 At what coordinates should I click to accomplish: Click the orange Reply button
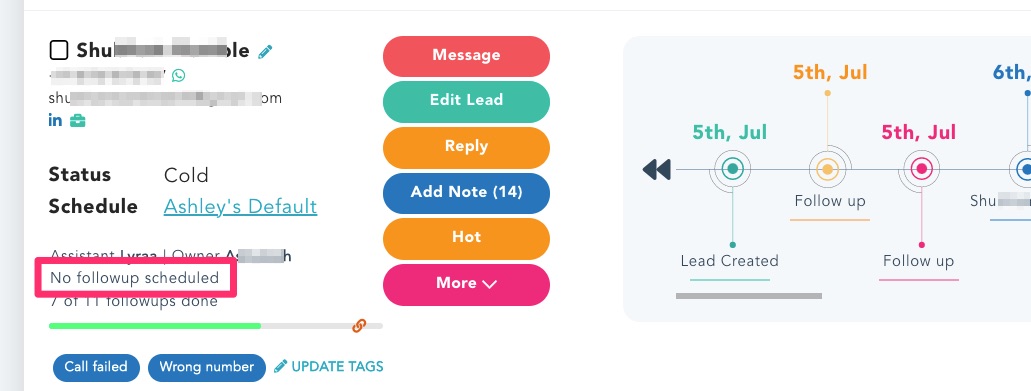(466, 147)
